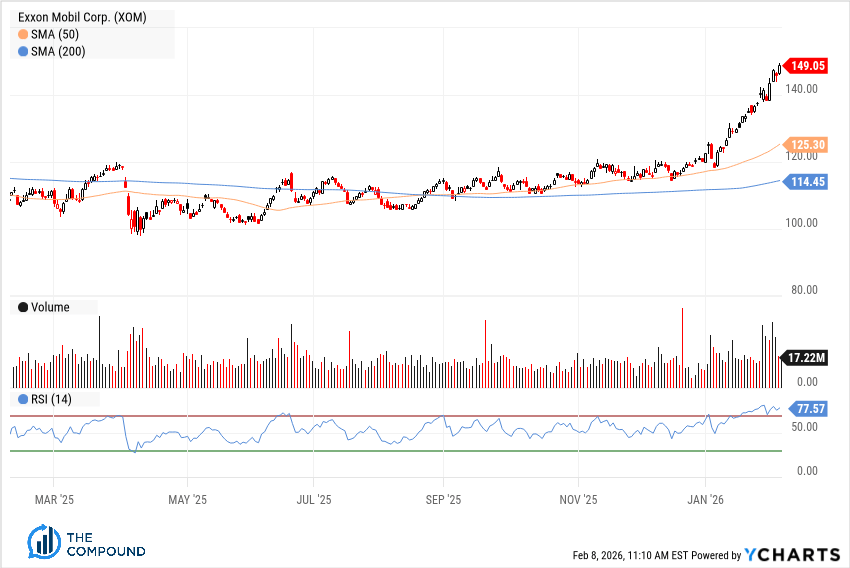Click the YCHARTS logo
The image size is (850, 568).
pos(793,554)
